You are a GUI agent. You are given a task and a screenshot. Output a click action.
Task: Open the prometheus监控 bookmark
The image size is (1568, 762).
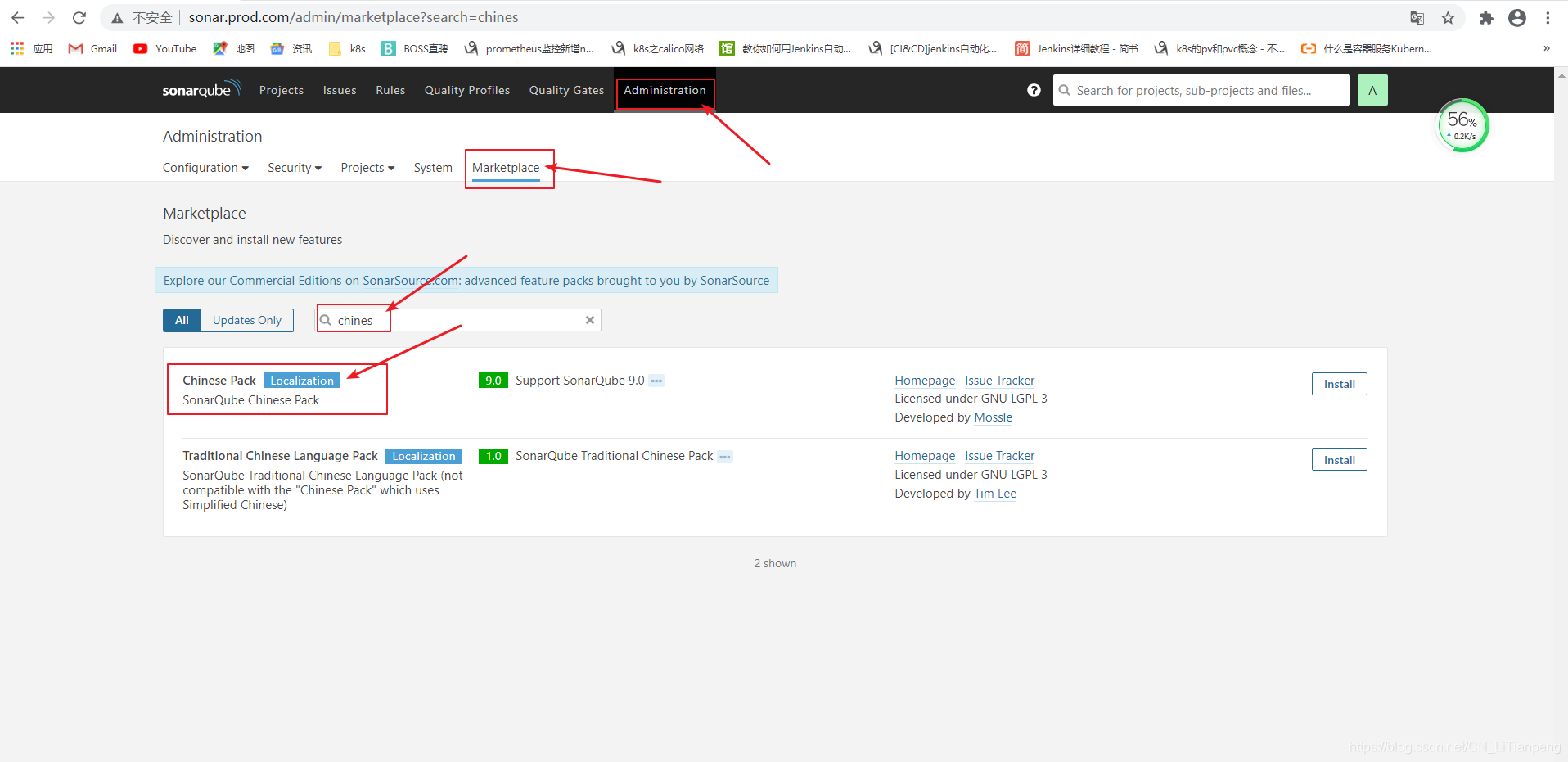click(x=529, y=48)
